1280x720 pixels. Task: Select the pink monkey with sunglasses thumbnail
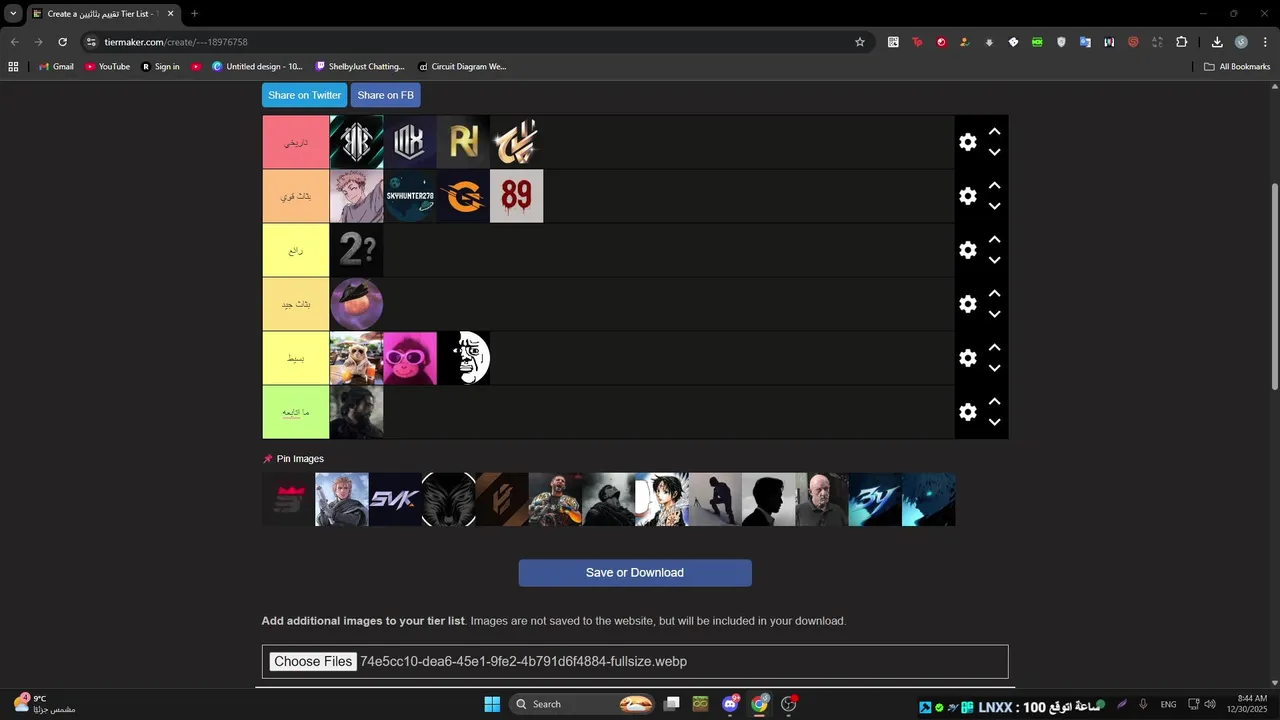410,358
